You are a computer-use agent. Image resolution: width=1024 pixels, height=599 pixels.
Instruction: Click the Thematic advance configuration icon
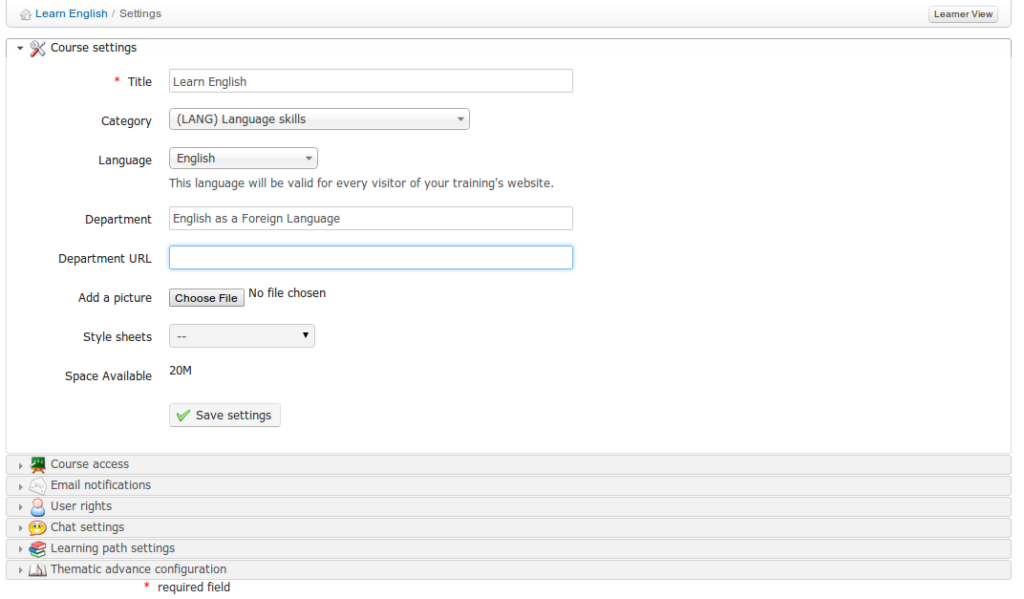38,570
